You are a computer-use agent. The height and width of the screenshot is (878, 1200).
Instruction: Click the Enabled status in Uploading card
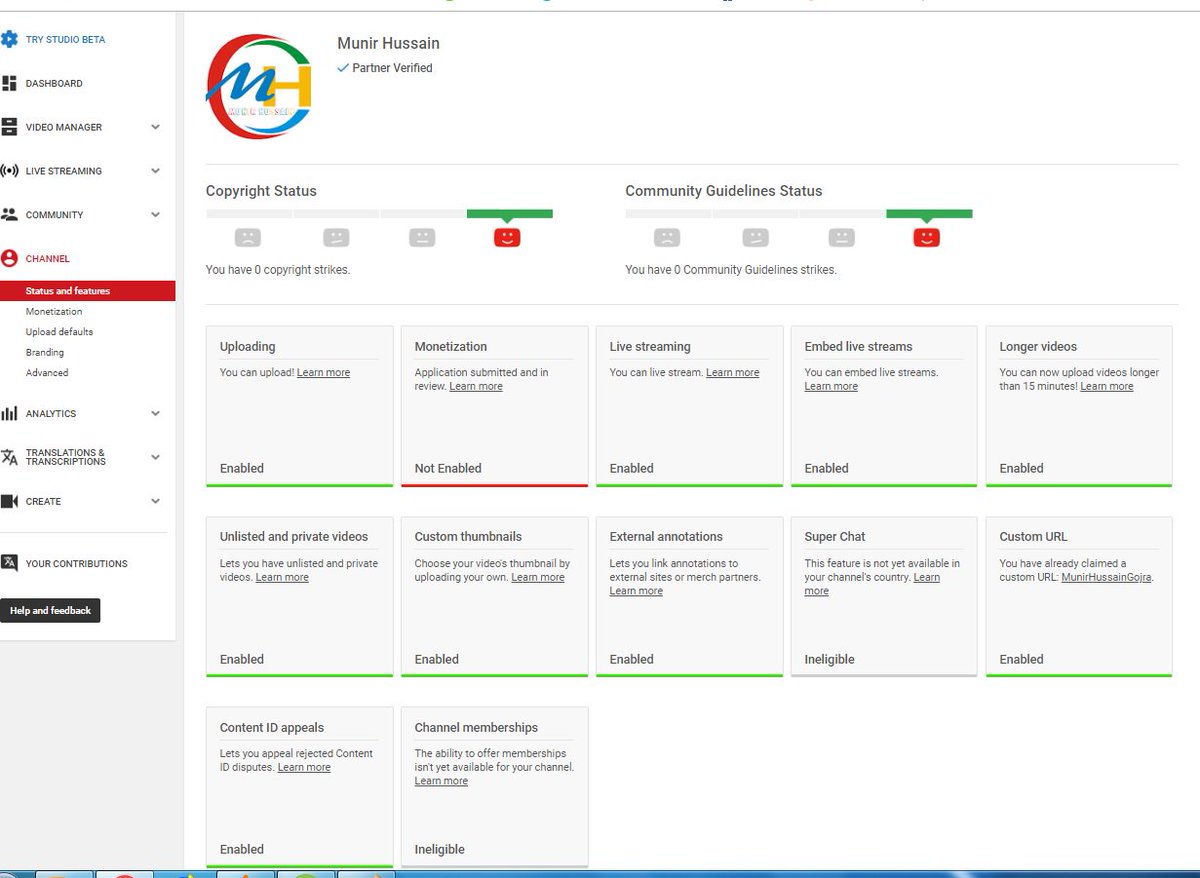242,468
